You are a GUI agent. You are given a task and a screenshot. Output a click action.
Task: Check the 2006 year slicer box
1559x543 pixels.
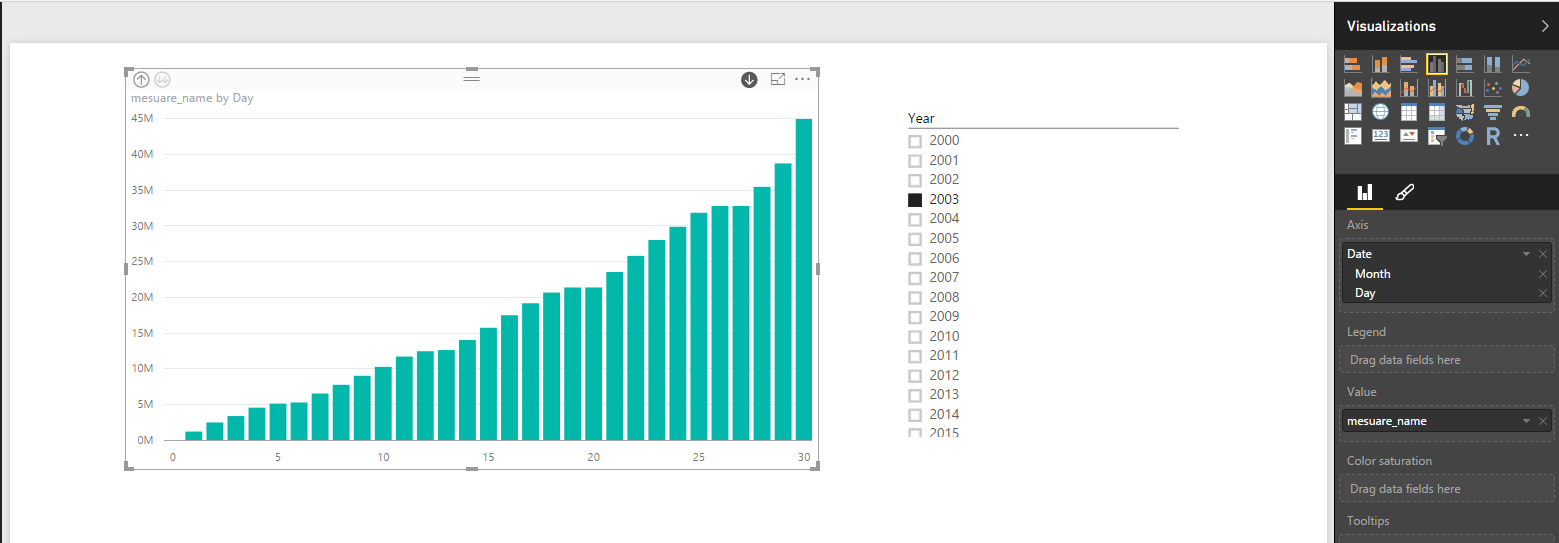[914, 259]
